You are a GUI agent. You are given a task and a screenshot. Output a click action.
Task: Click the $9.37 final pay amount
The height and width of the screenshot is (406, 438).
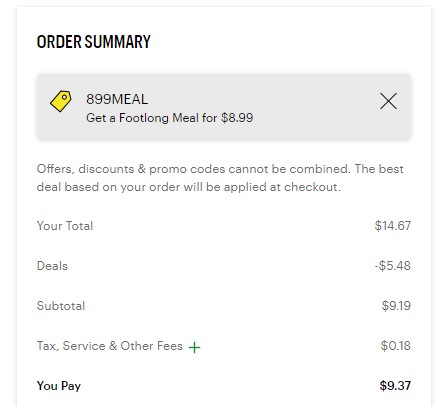(395, 386)
